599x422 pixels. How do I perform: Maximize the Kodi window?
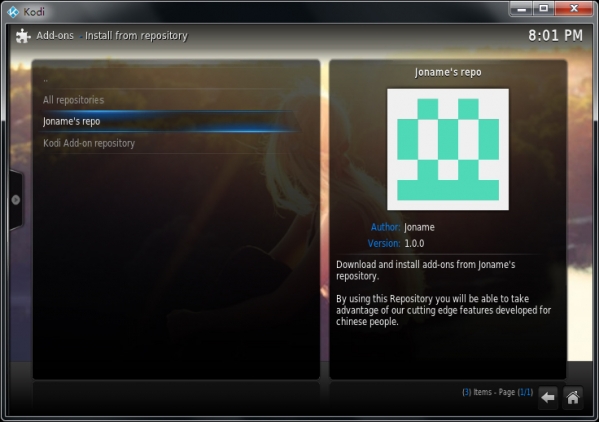(x=544, y=8)
